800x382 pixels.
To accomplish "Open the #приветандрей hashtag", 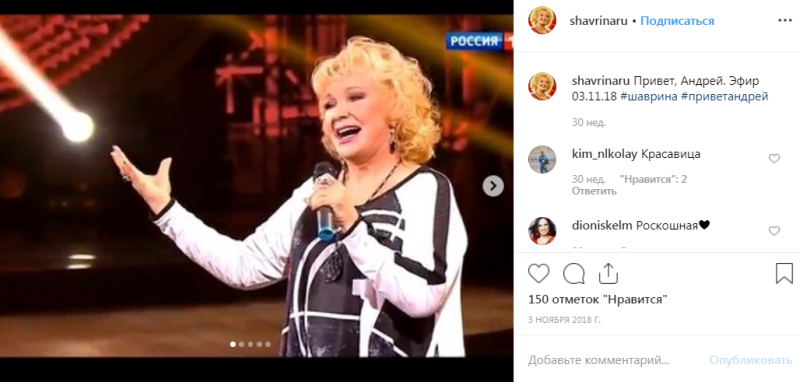I will [724, 96].
